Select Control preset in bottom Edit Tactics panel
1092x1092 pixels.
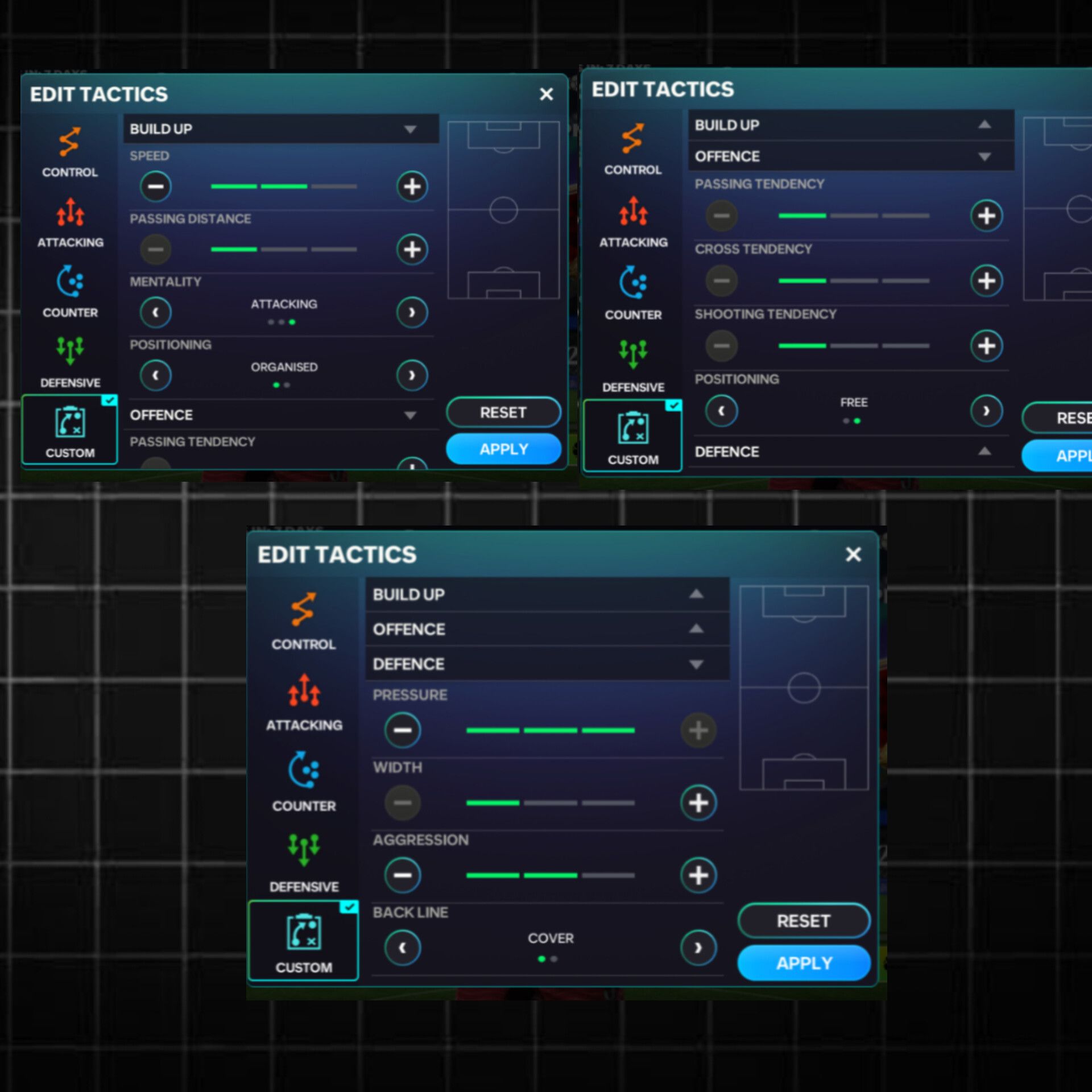coord(304,622)
